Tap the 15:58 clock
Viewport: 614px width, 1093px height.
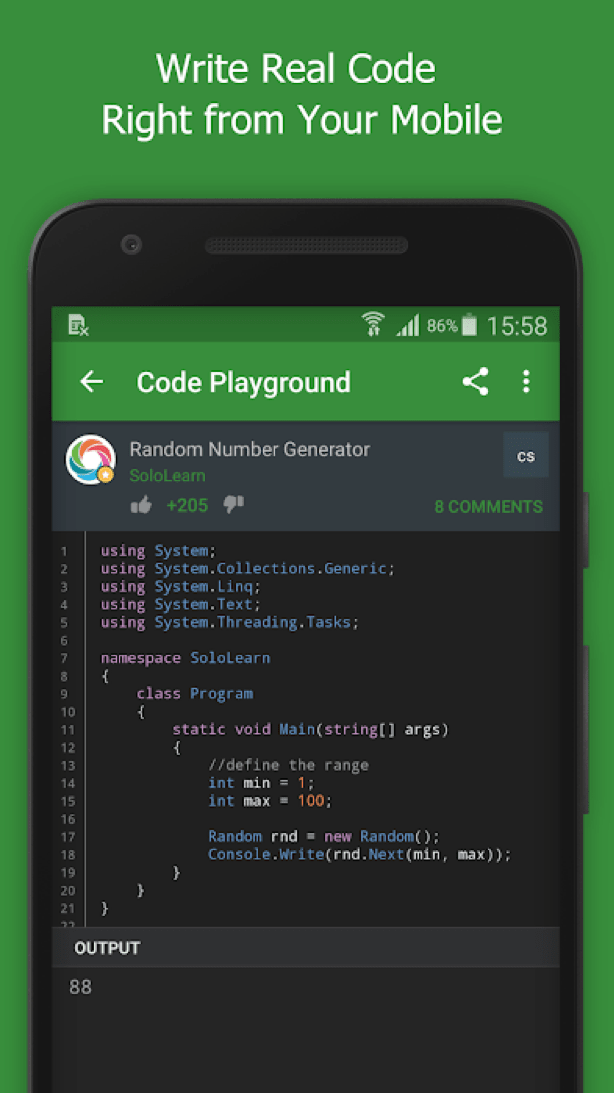tap(516, 326)
